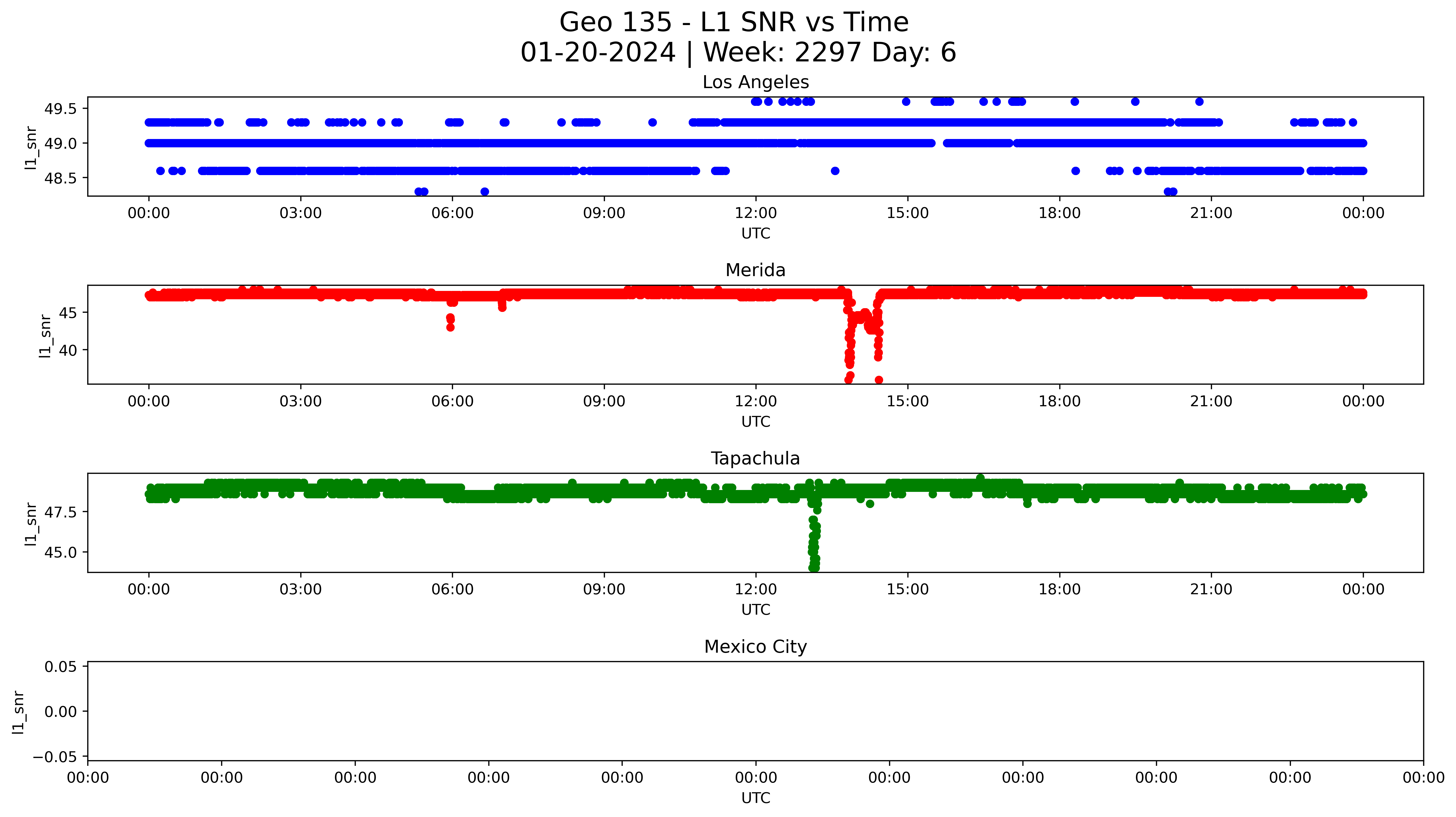Click the "45" y-axis tick in Merida plot

68,313
